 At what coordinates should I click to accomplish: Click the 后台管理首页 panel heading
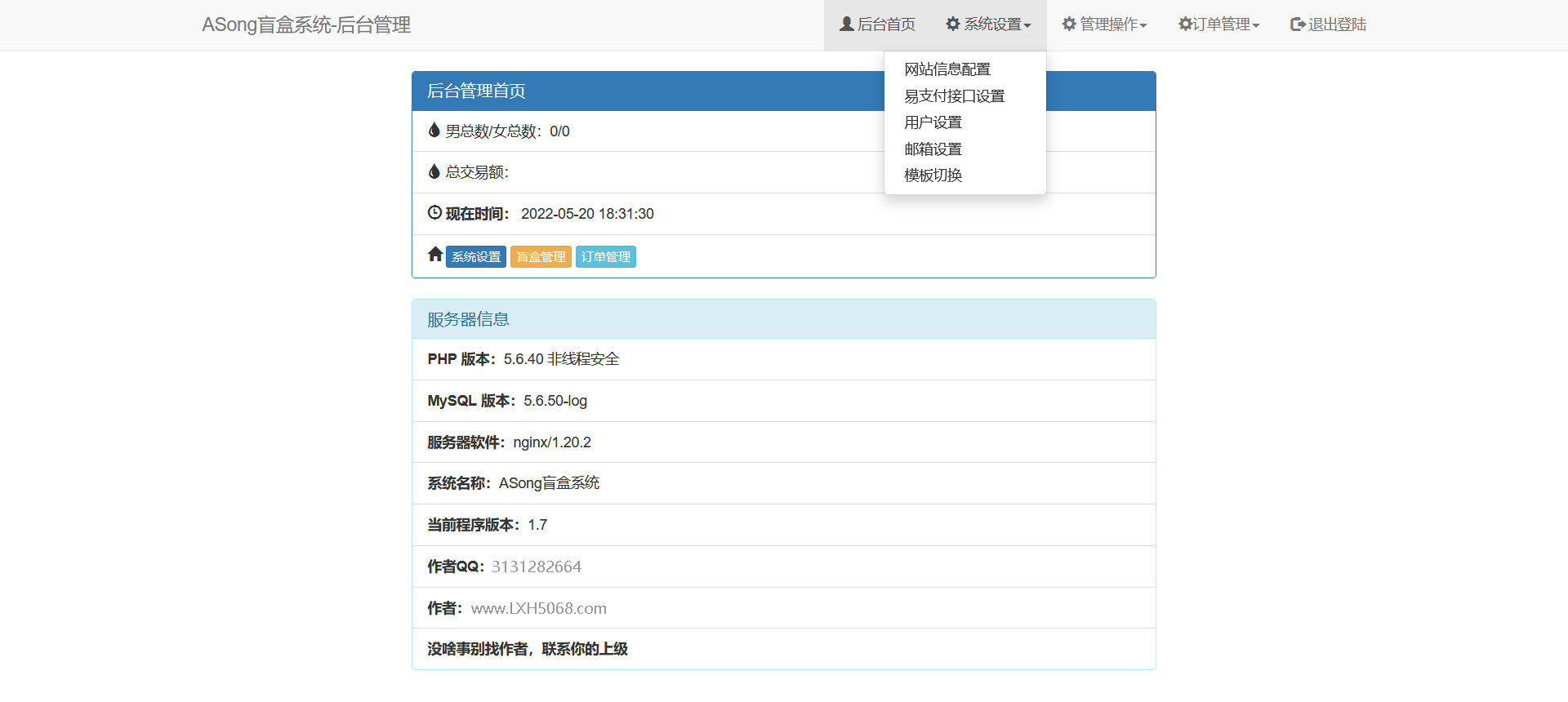(784, 91)
